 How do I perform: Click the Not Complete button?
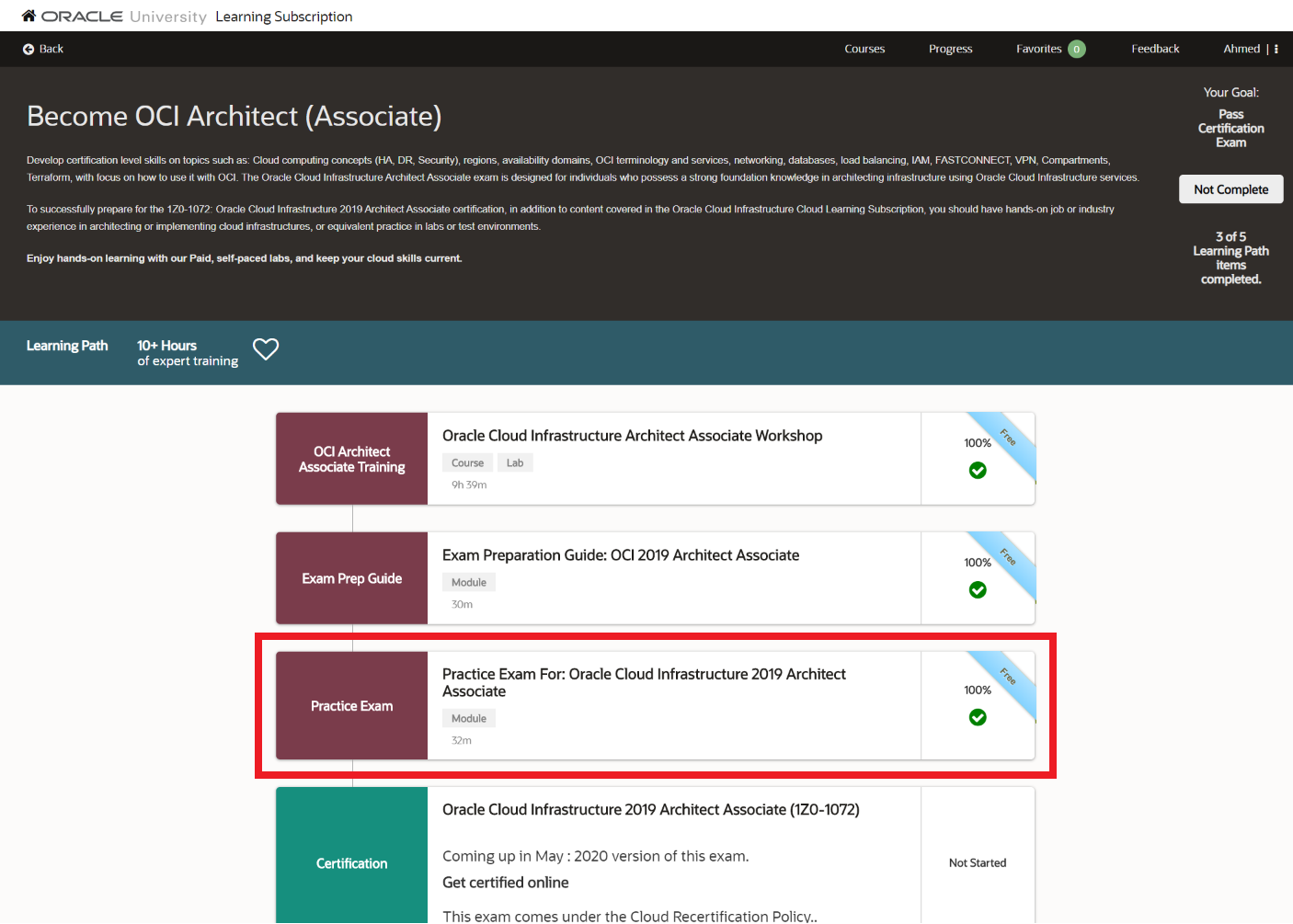click(x=1230, y=189)
